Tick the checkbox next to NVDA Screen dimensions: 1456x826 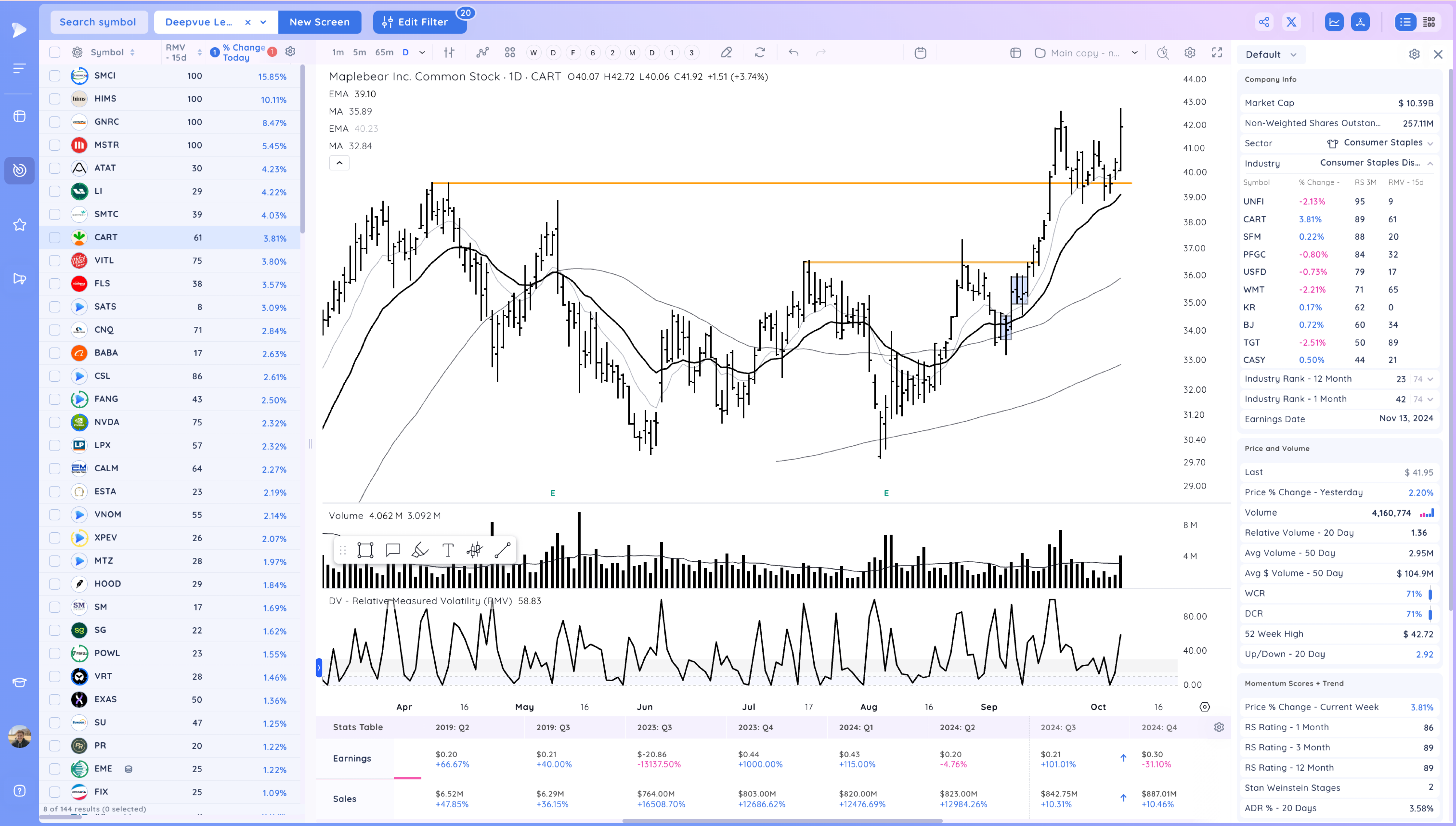tap(55, 422)
